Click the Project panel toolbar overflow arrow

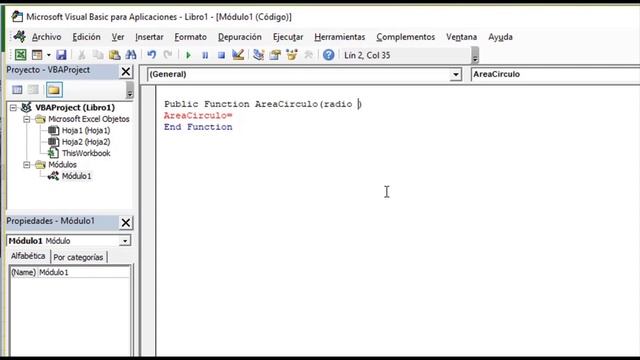130,90
